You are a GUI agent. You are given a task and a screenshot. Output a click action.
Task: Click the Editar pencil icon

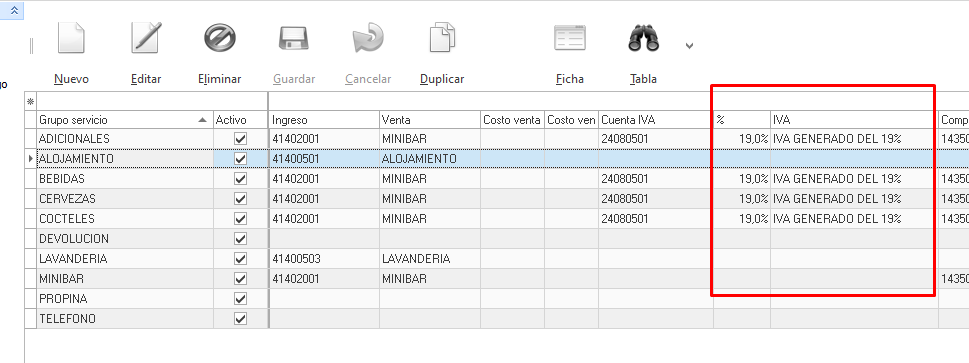146,38
